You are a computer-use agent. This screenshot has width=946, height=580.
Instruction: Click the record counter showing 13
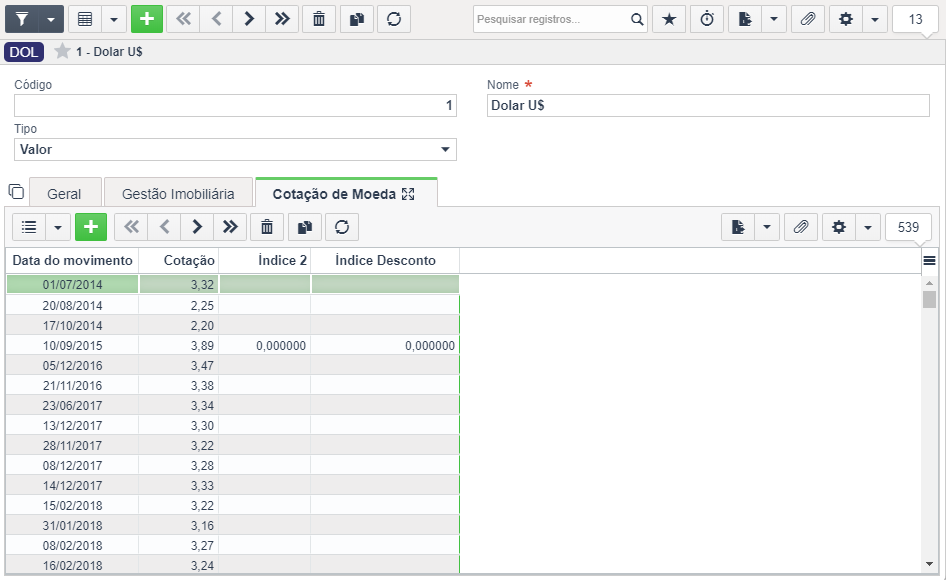point(915,19)
